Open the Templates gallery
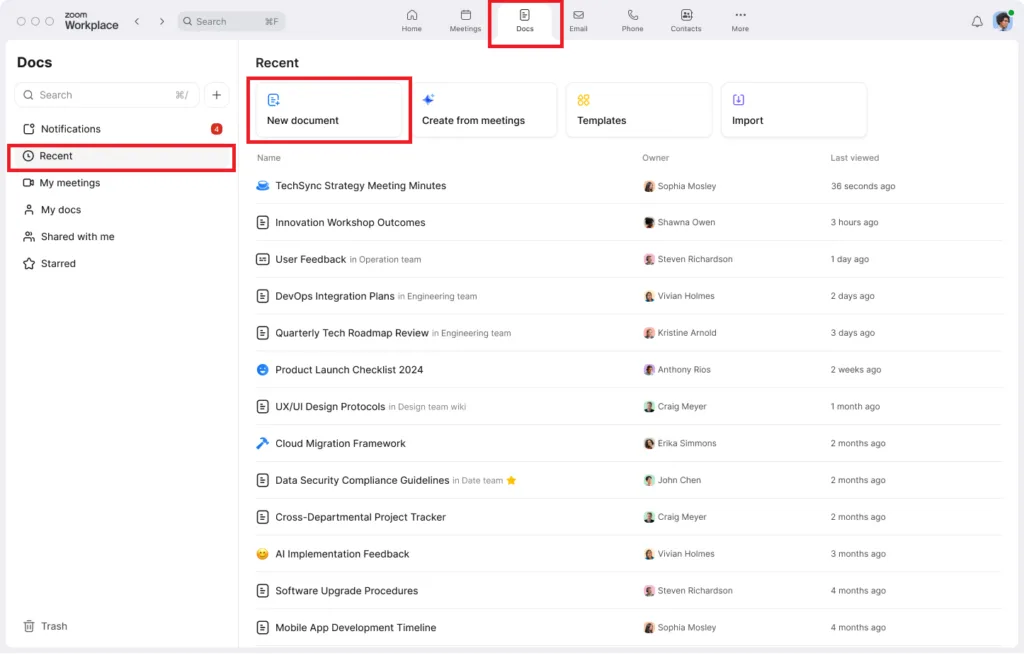This screenshot has height=658, width=1024. 639,110
